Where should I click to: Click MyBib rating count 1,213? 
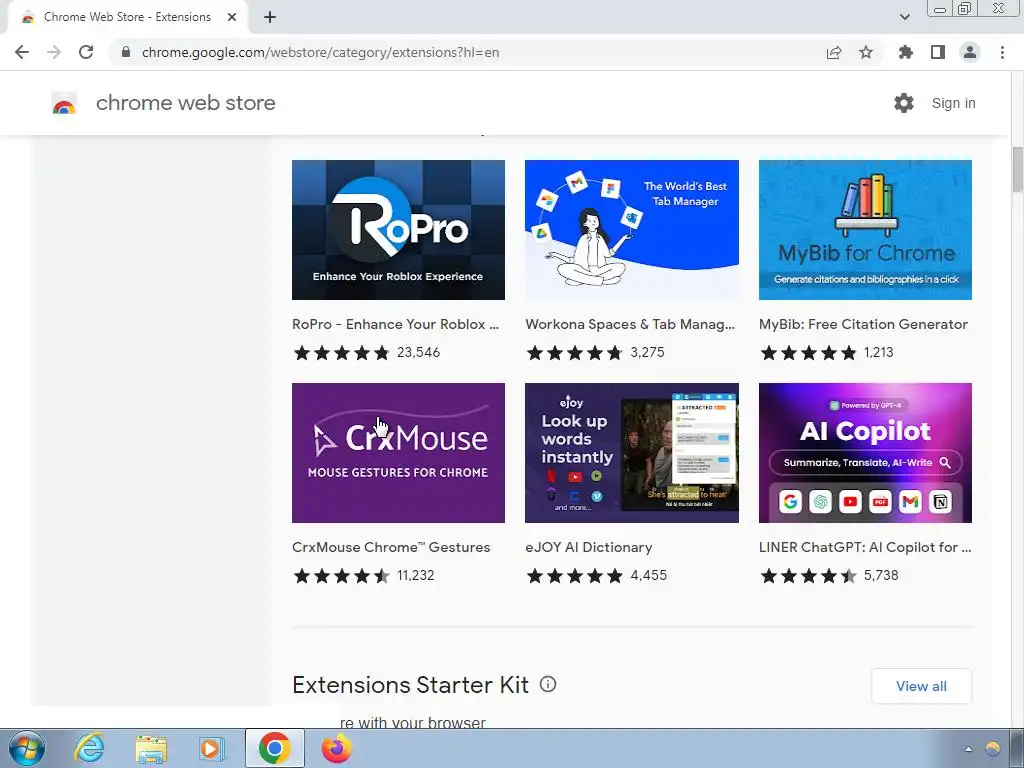click(x=878, y=353)
